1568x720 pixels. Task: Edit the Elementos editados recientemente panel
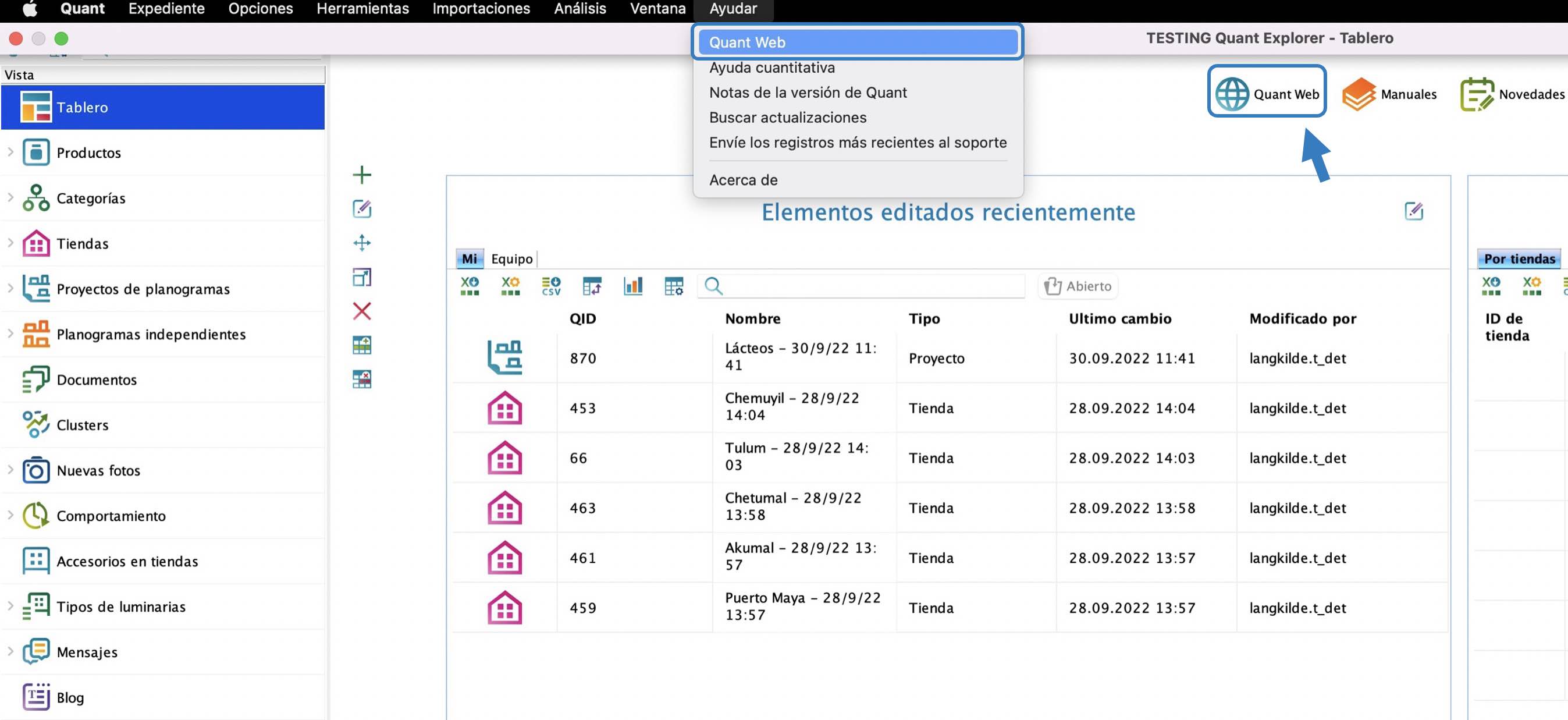(1413, 211)
